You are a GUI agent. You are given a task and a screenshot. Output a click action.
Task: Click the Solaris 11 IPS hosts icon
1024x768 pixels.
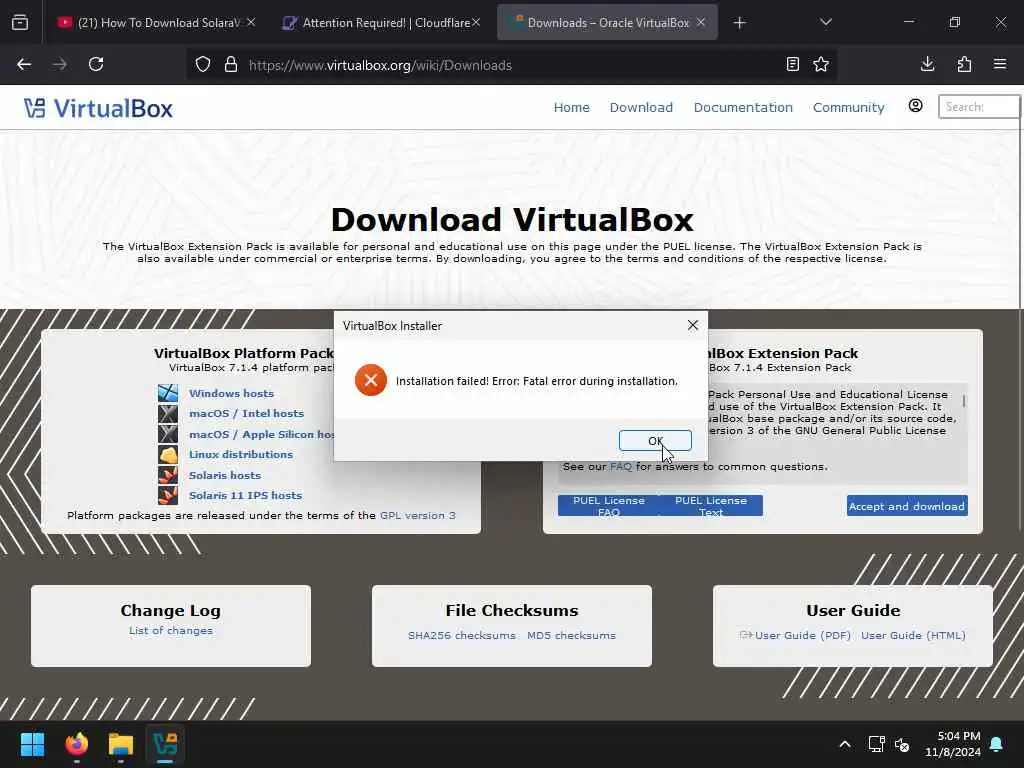pyautogui.click(x=168, y=495)
